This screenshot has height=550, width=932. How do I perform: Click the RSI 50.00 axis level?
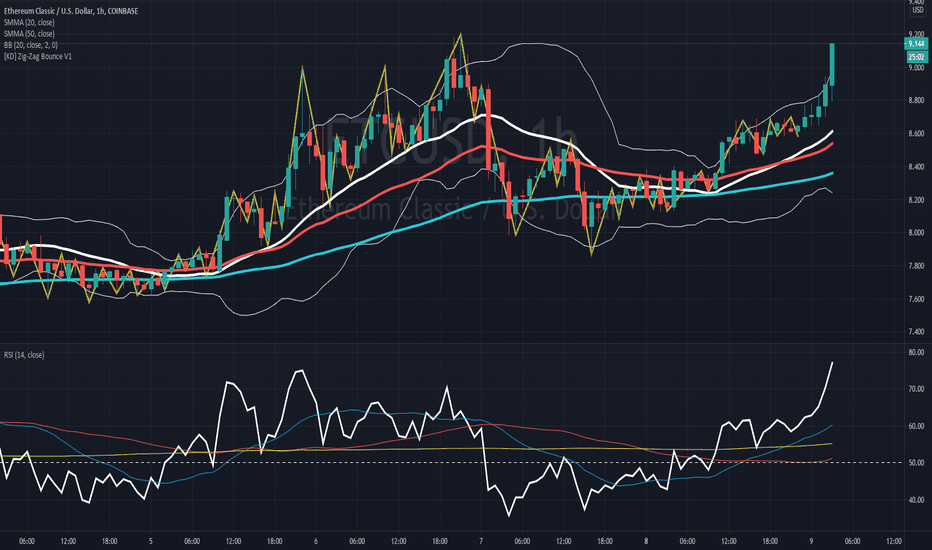916,462
